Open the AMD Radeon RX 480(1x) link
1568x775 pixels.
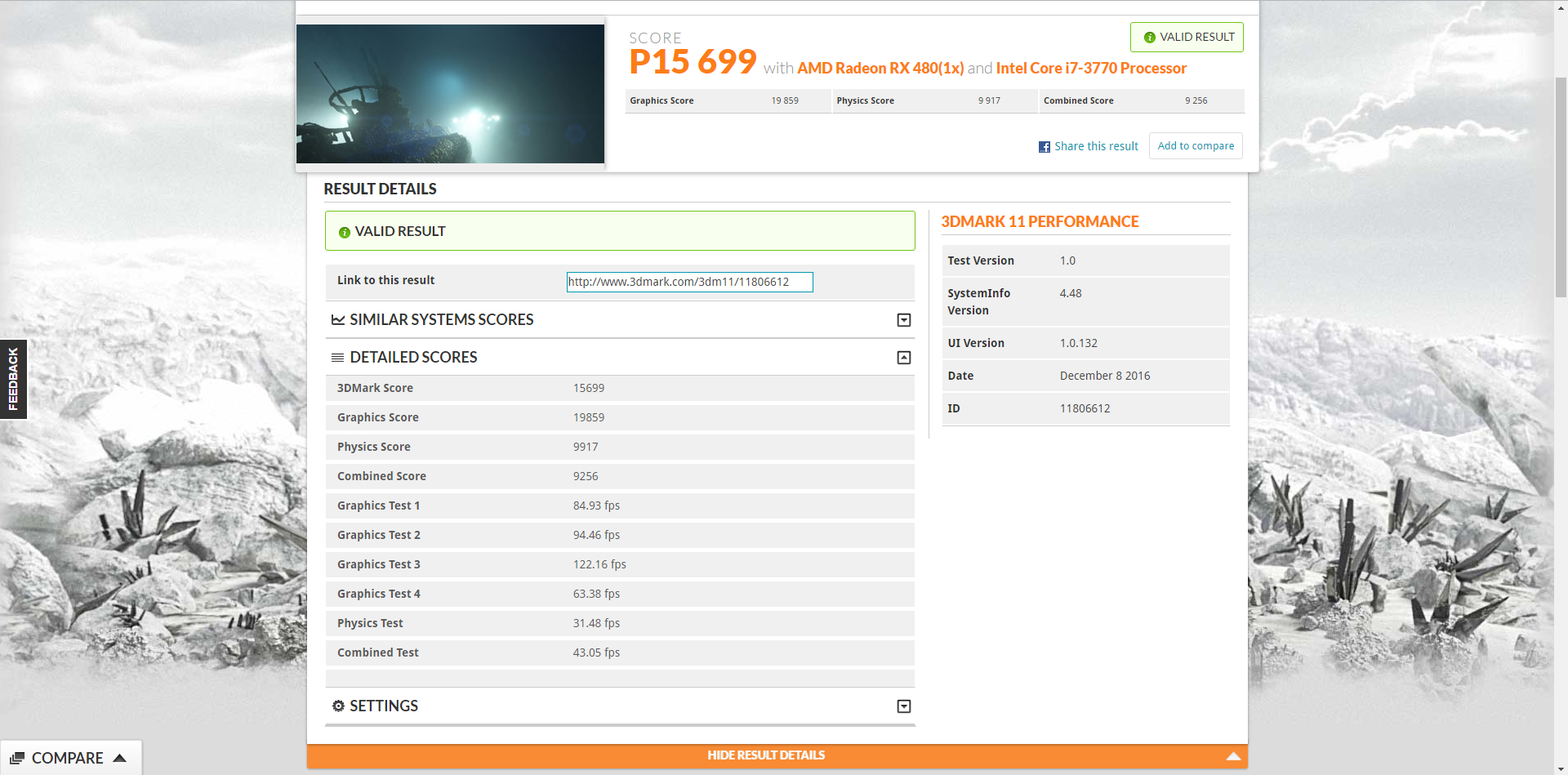(880, 68)
